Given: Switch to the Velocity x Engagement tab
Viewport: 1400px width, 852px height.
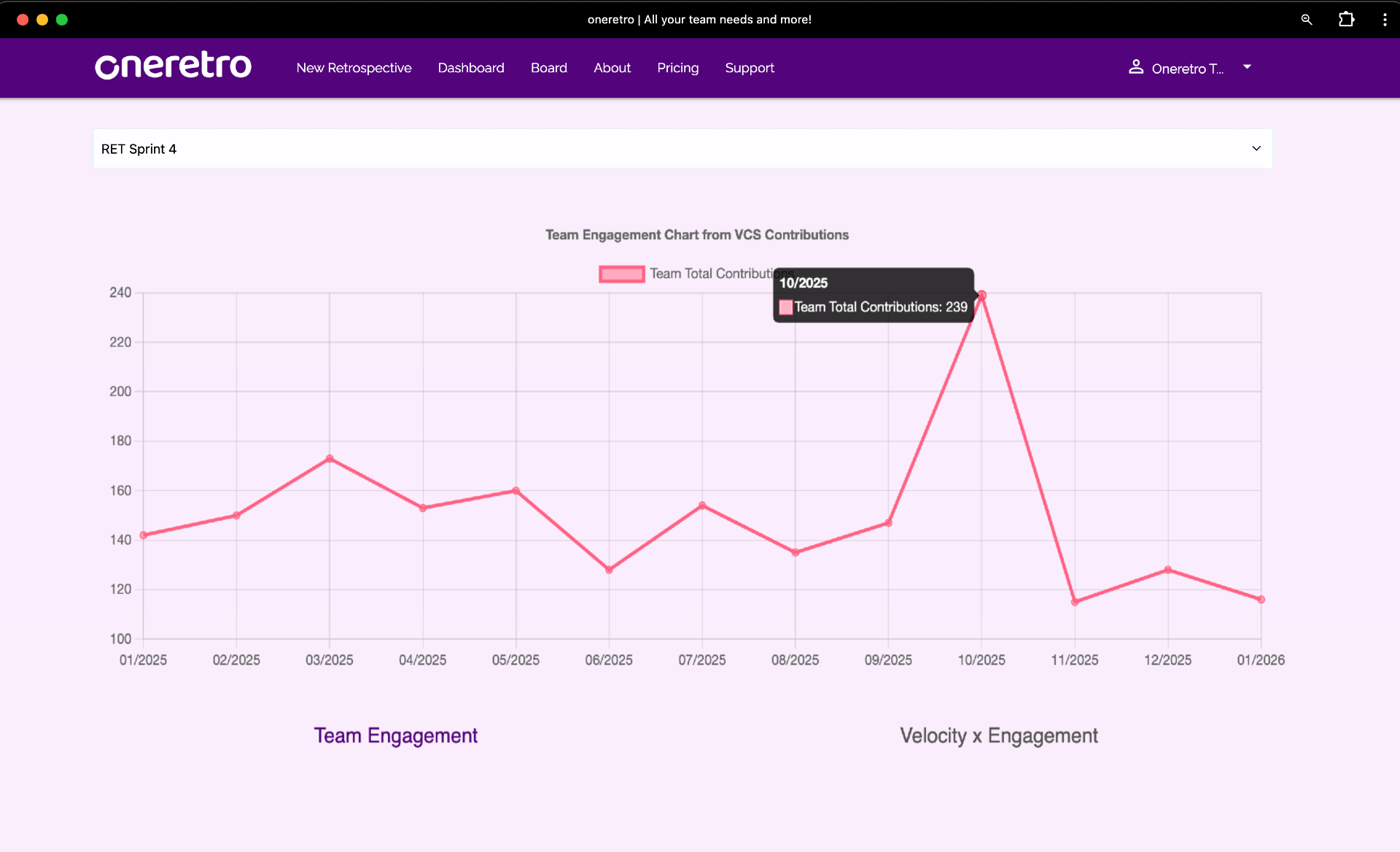Looking at the screenshot, I should [999, 735].
